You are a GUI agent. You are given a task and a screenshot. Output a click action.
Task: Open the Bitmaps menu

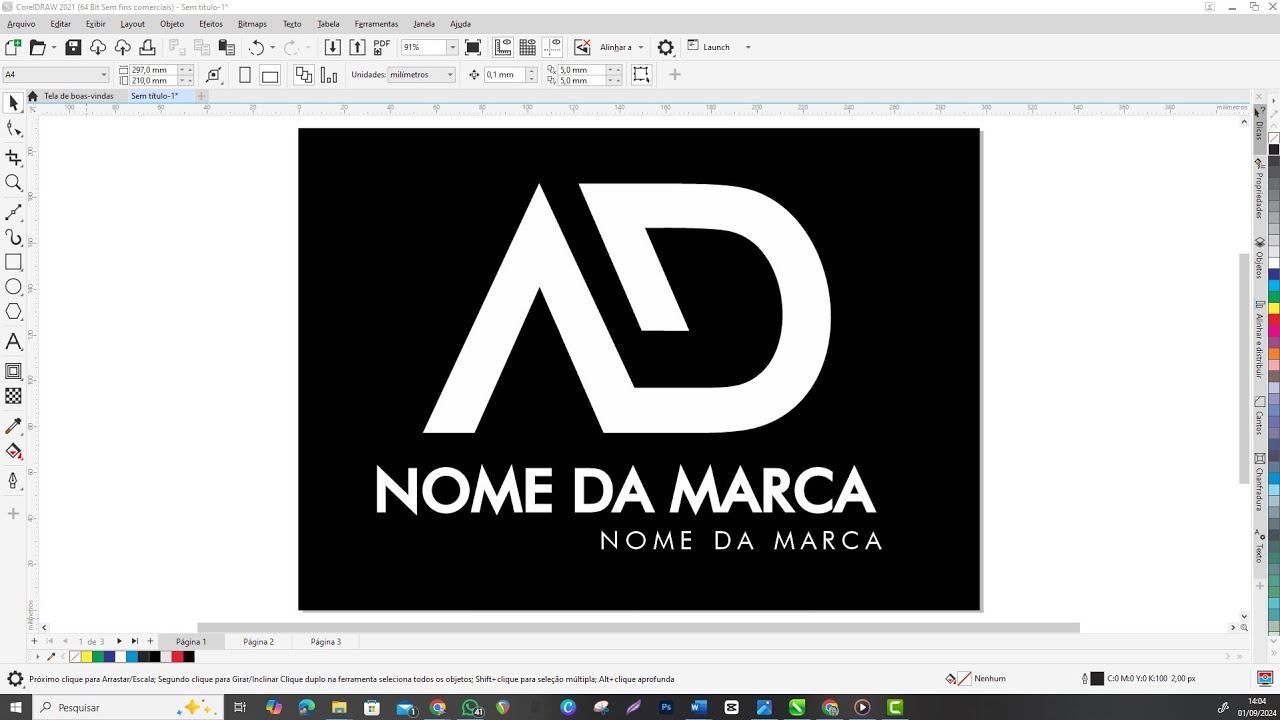pyautogui.click(x=252, y=23)
